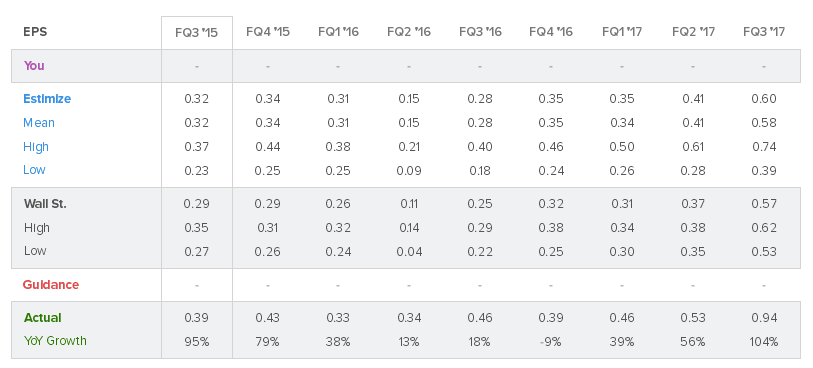The image size is (813, 368).
Task: Click the purple You row label
Action: pos(34,66)
